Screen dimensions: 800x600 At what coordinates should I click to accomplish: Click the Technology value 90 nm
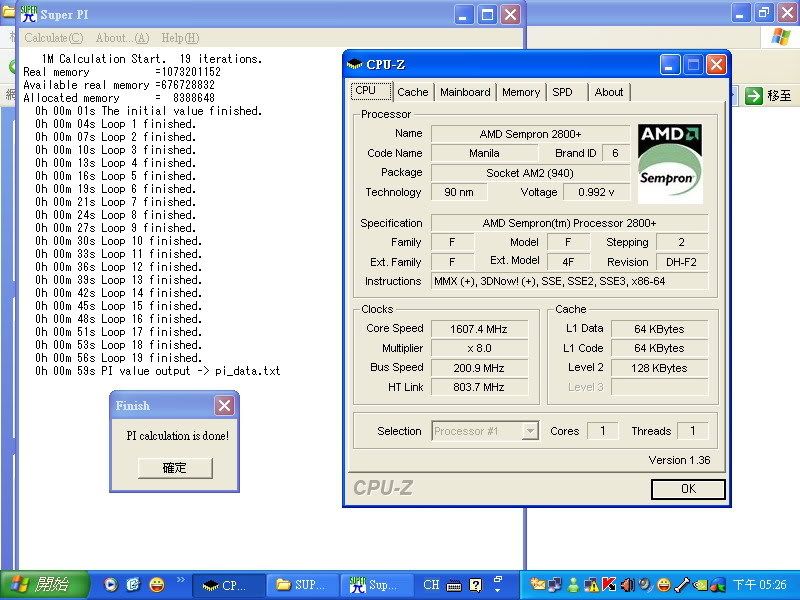pos(459,192)
